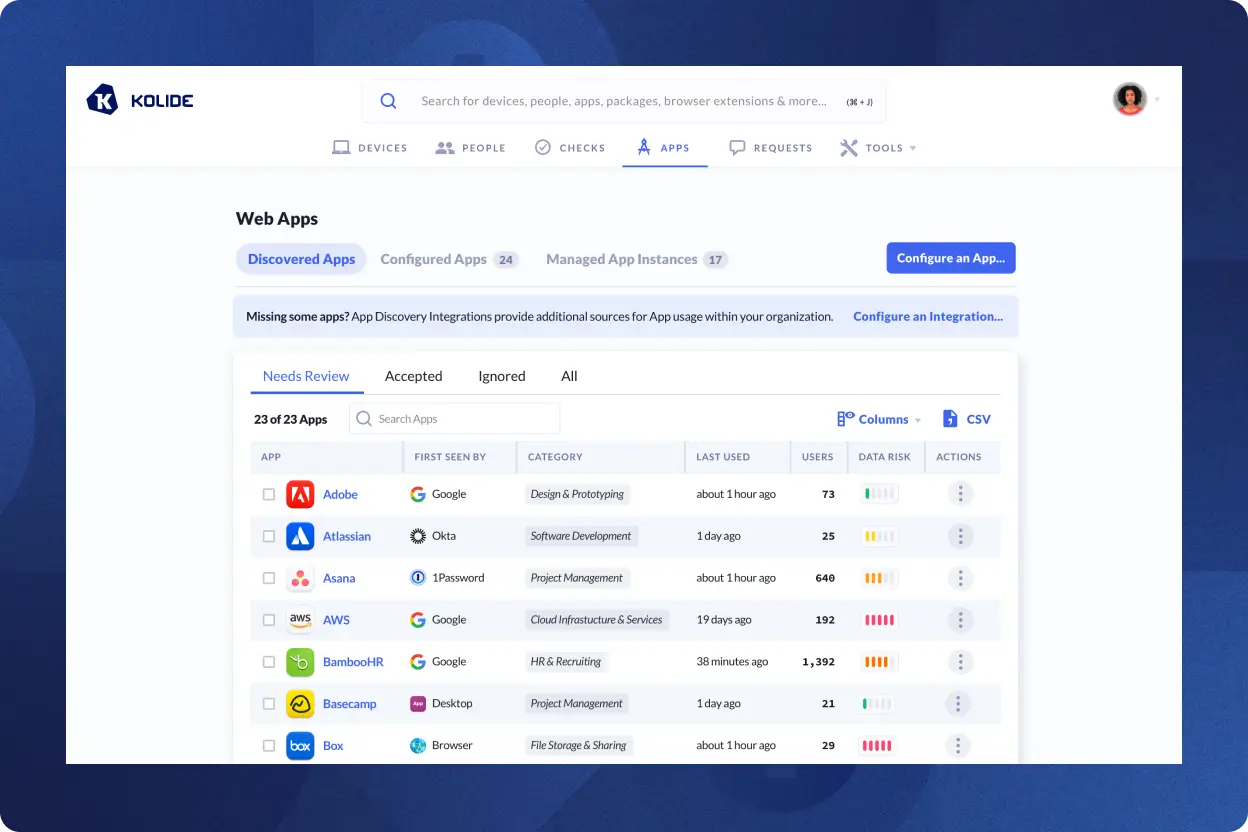Open the Atlassian app link
The height and width of the screenshot is (832, 1248).
point(347,536)
